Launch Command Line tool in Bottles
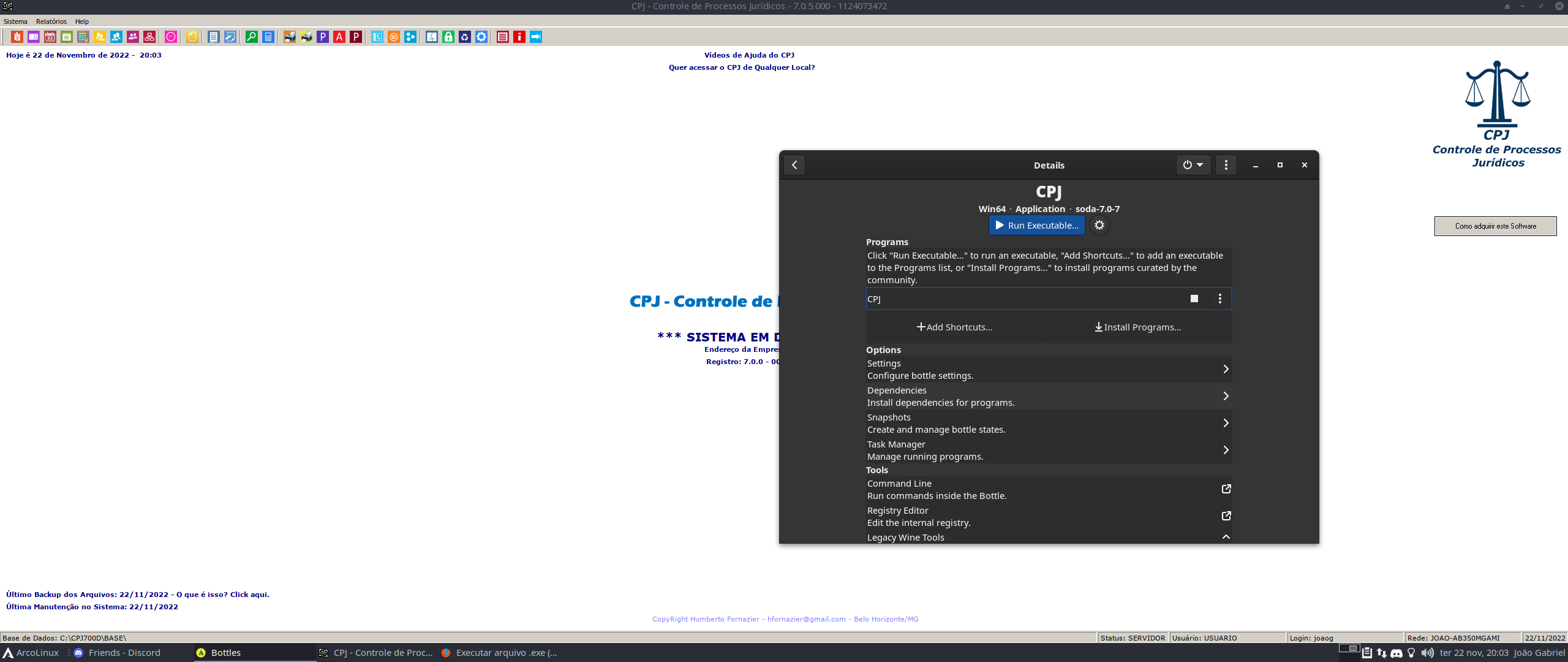 (x=1049, y=489)
